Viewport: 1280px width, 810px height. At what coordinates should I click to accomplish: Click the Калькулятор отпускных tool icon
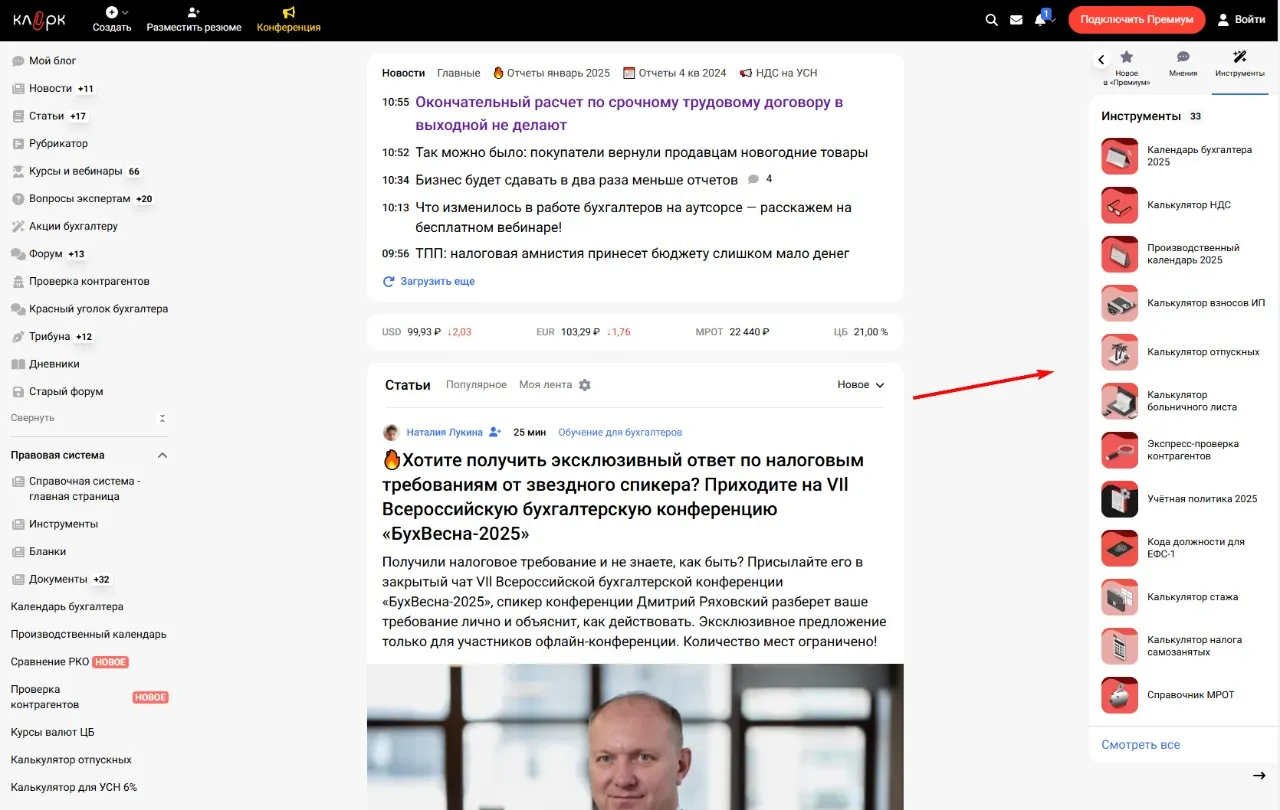tap(1120, 352)
